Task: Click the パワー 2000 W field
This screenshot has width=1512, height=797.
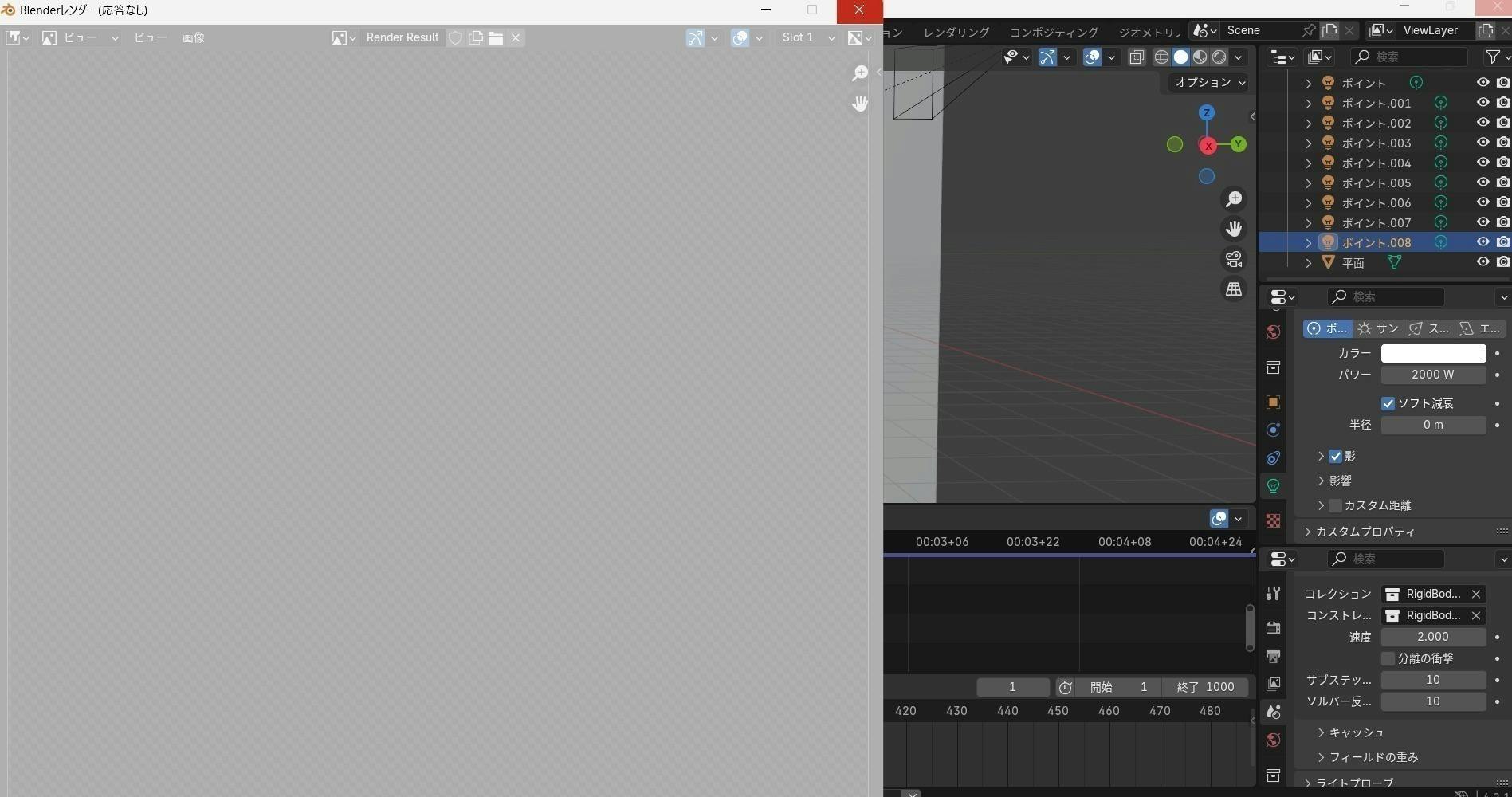Action: pos(1432,375)
